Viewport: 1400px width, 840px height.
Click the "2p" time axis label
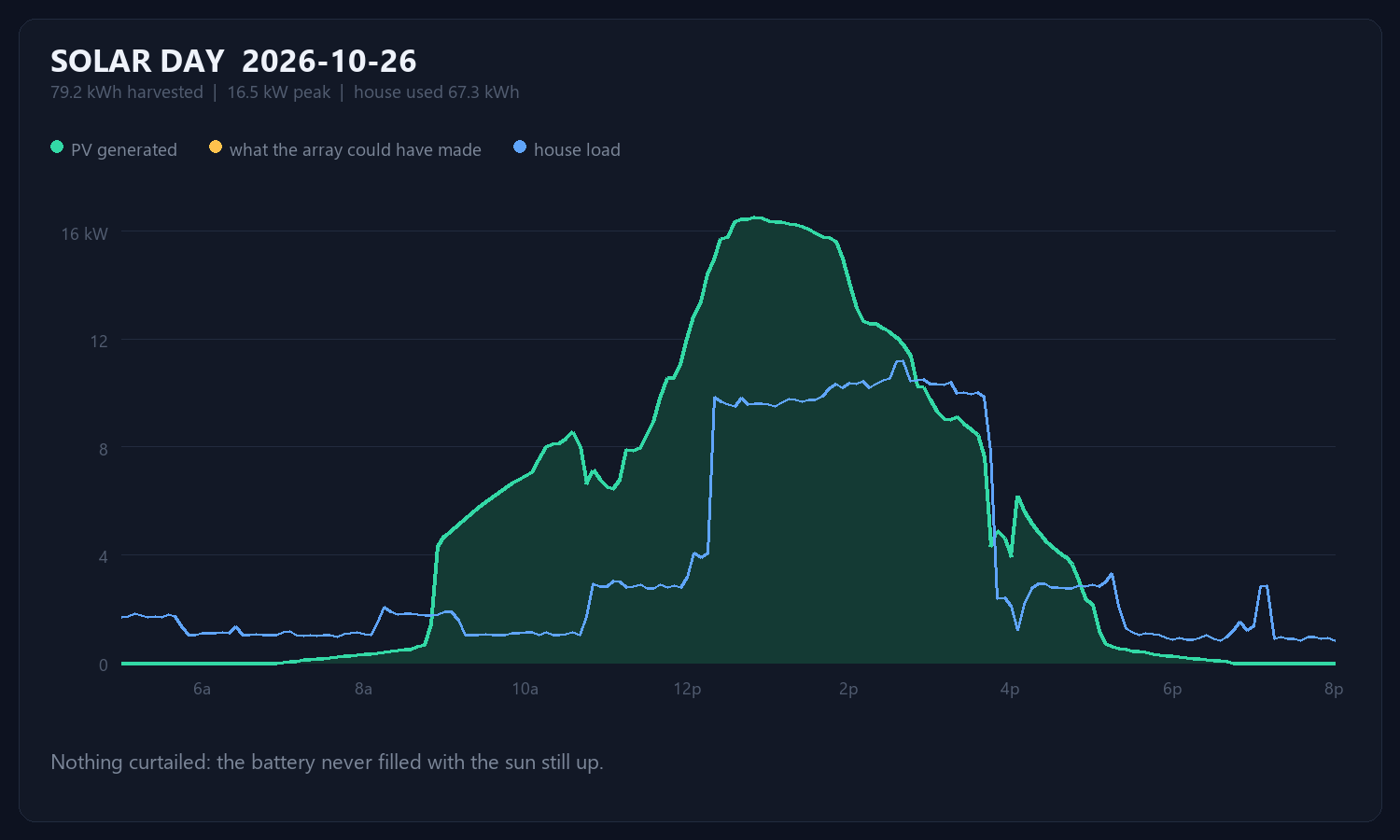(848, 689)
